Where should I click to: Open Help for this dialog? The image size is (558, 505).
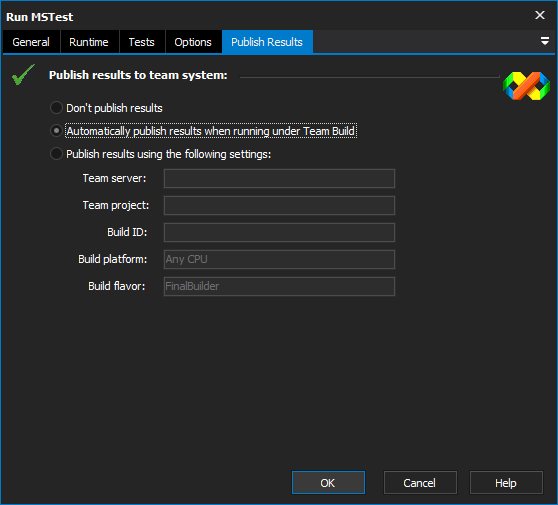coord(506,483)
